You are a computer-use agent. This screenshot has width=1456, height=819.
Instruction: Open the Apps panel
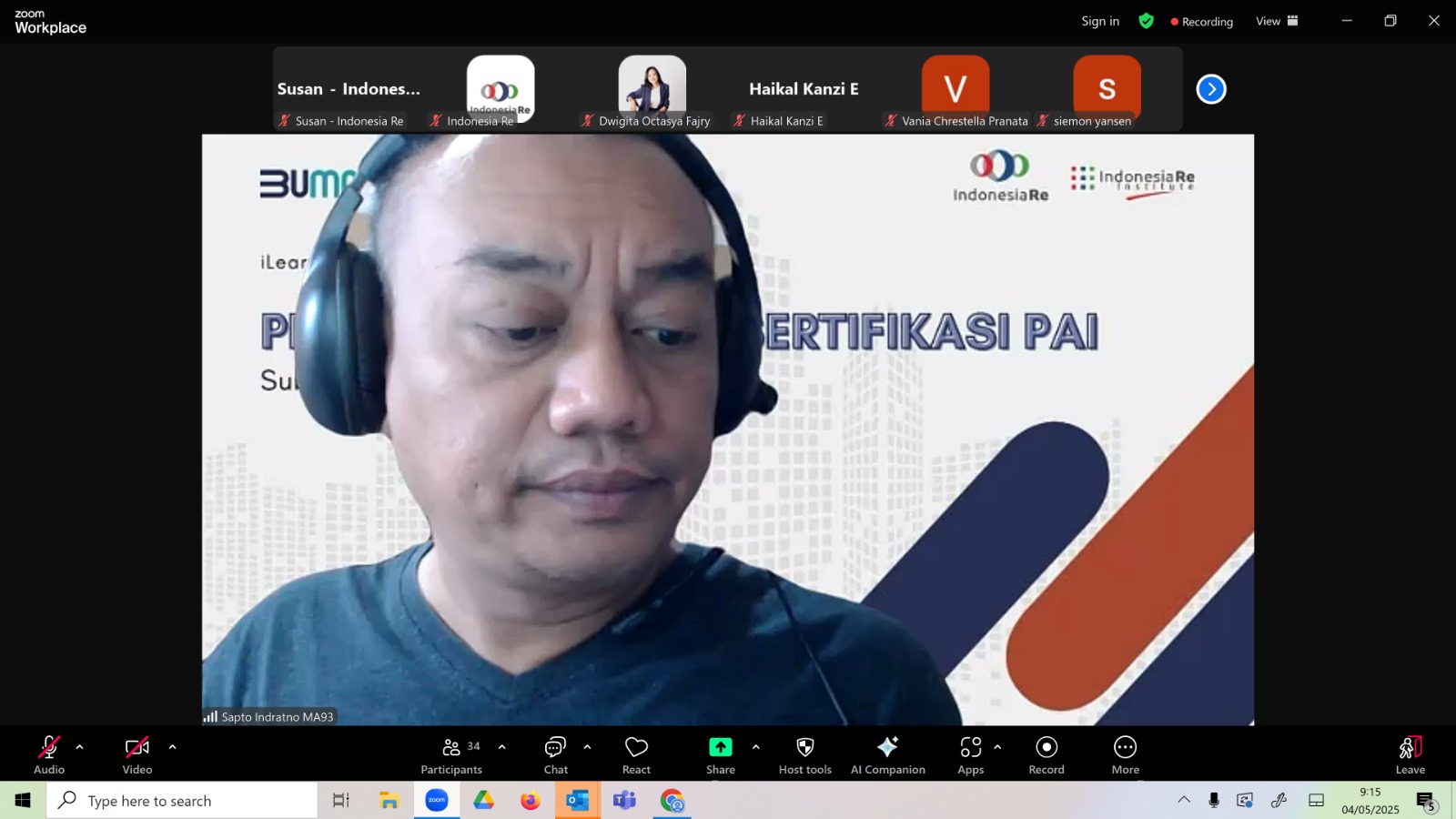tap(971, 754)
